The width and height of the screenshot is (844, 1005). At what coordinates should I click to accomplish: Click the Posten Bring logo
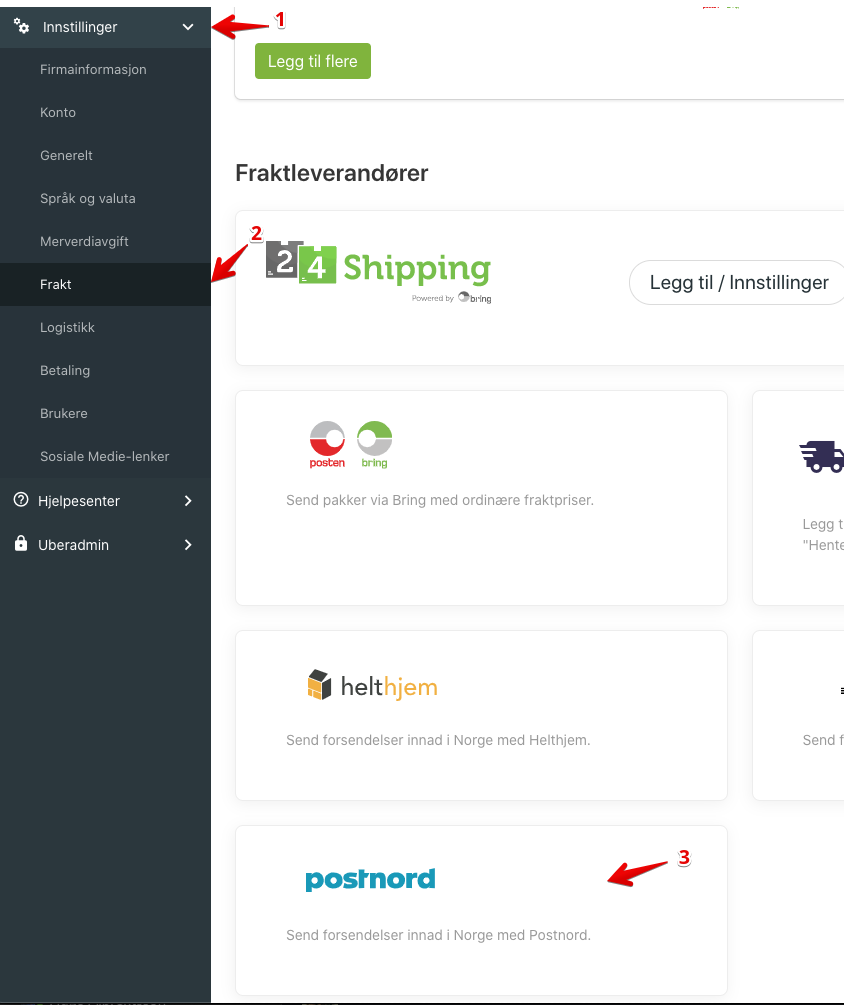coord(351,445)
